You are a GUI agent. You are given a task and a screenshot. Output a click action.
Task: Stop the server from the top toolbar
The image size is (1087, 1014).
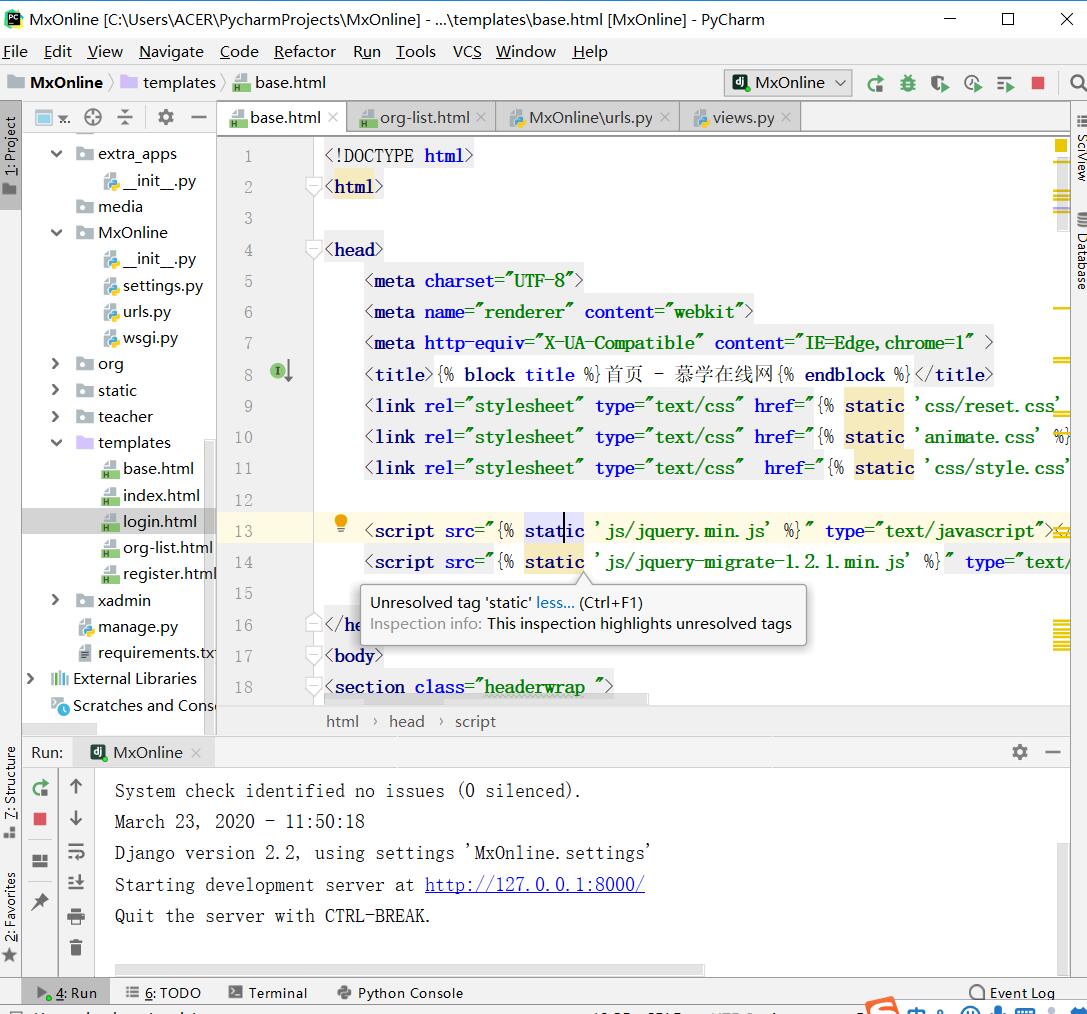(x=1038, y=83)
